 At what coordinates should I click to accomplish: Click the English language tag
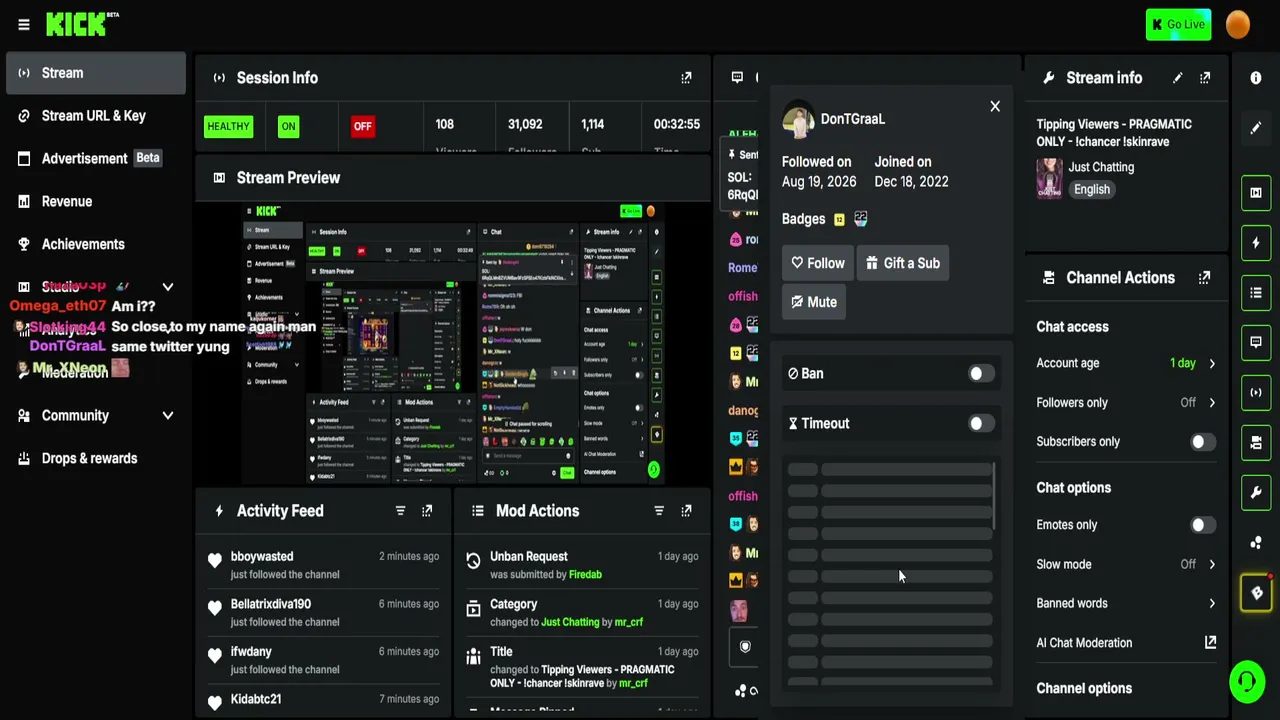tap(1092, 190)
